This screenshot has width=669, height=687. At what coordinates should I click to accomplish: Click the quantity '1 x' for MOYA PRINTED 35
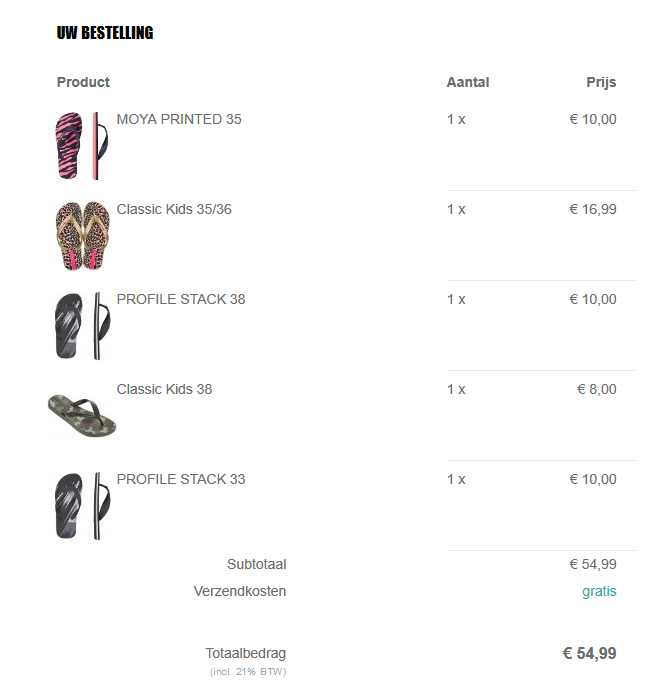point(456,120)
